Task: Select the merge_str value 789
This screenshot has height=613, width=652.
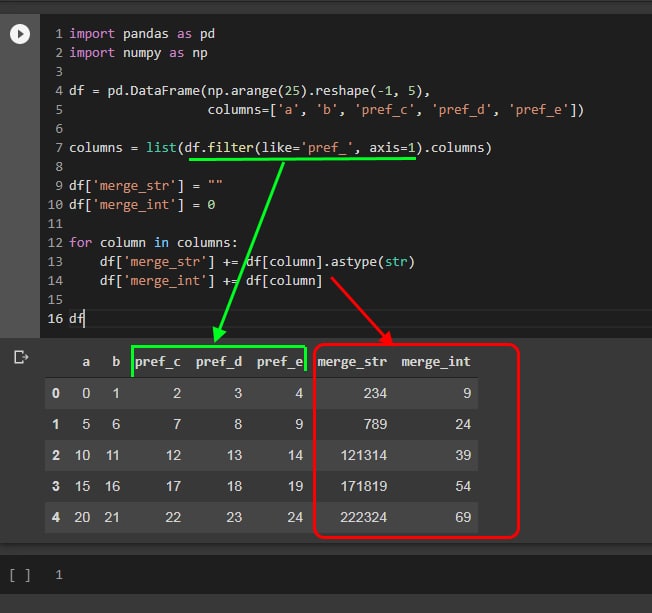Action: pos(375,424)
